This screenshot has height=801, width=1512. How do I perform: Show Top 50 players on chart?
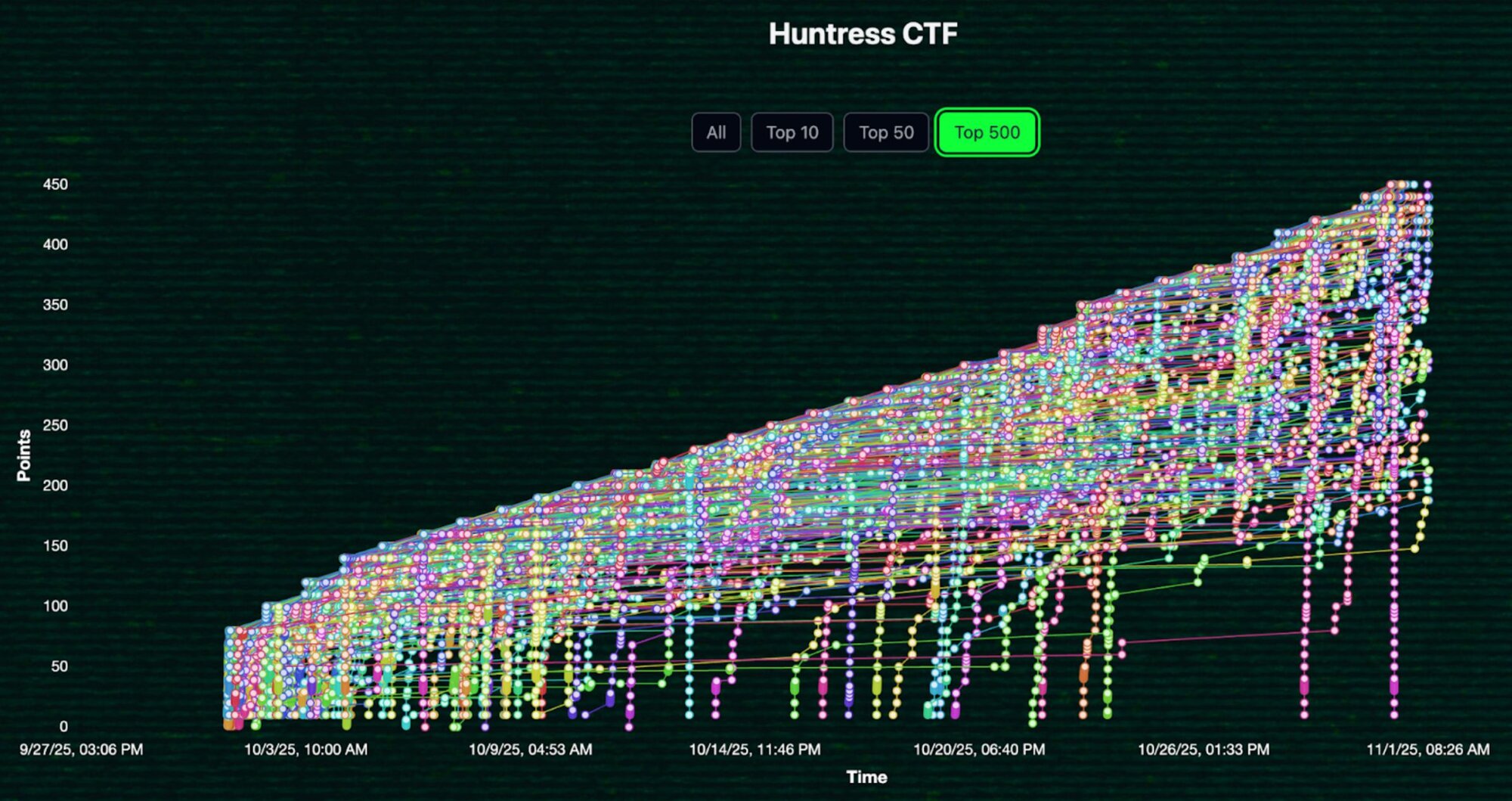click(886, 132)
